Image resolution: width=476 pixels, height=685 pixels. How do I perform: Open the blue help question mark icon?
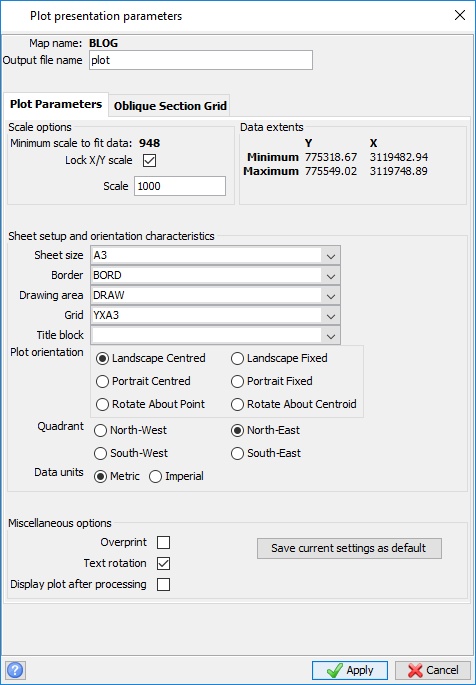tap(15, 670)
